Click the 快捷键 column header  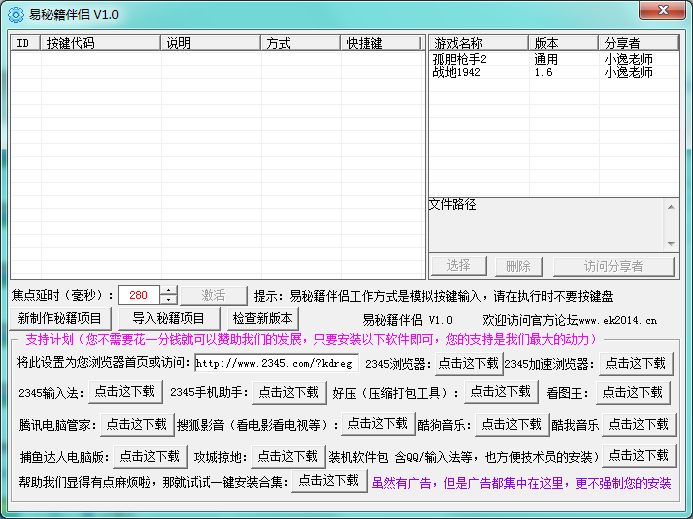381,43
